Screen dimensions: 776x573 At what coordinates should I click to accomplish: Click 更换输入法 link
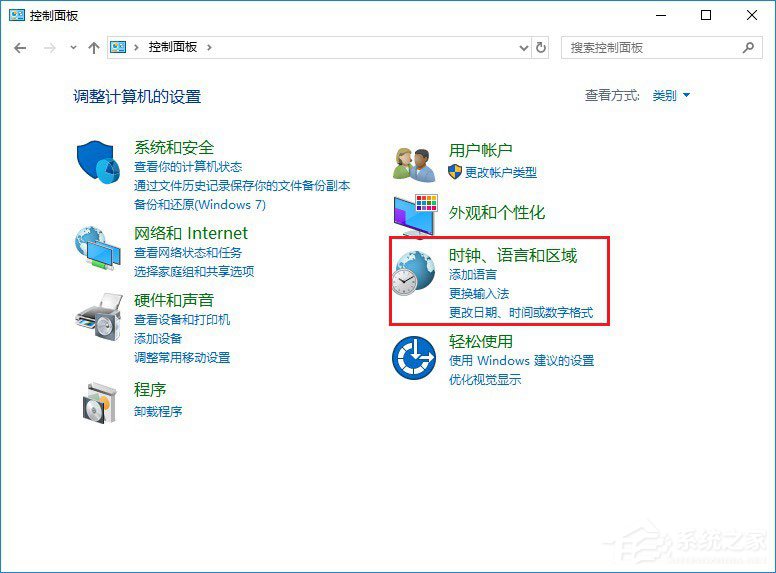(x=479, y=293)
